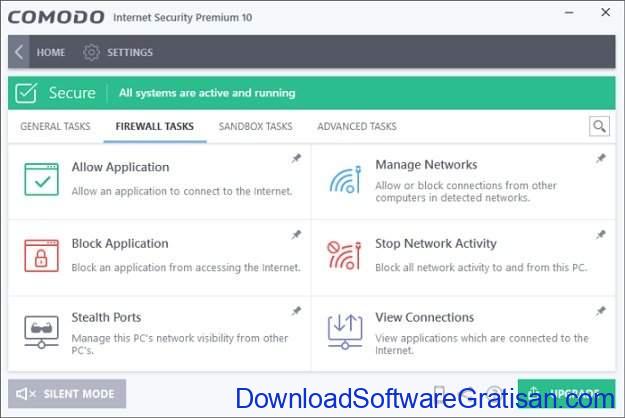
Task: Minimize the Comodo window
Action: [x=569, y=13]
